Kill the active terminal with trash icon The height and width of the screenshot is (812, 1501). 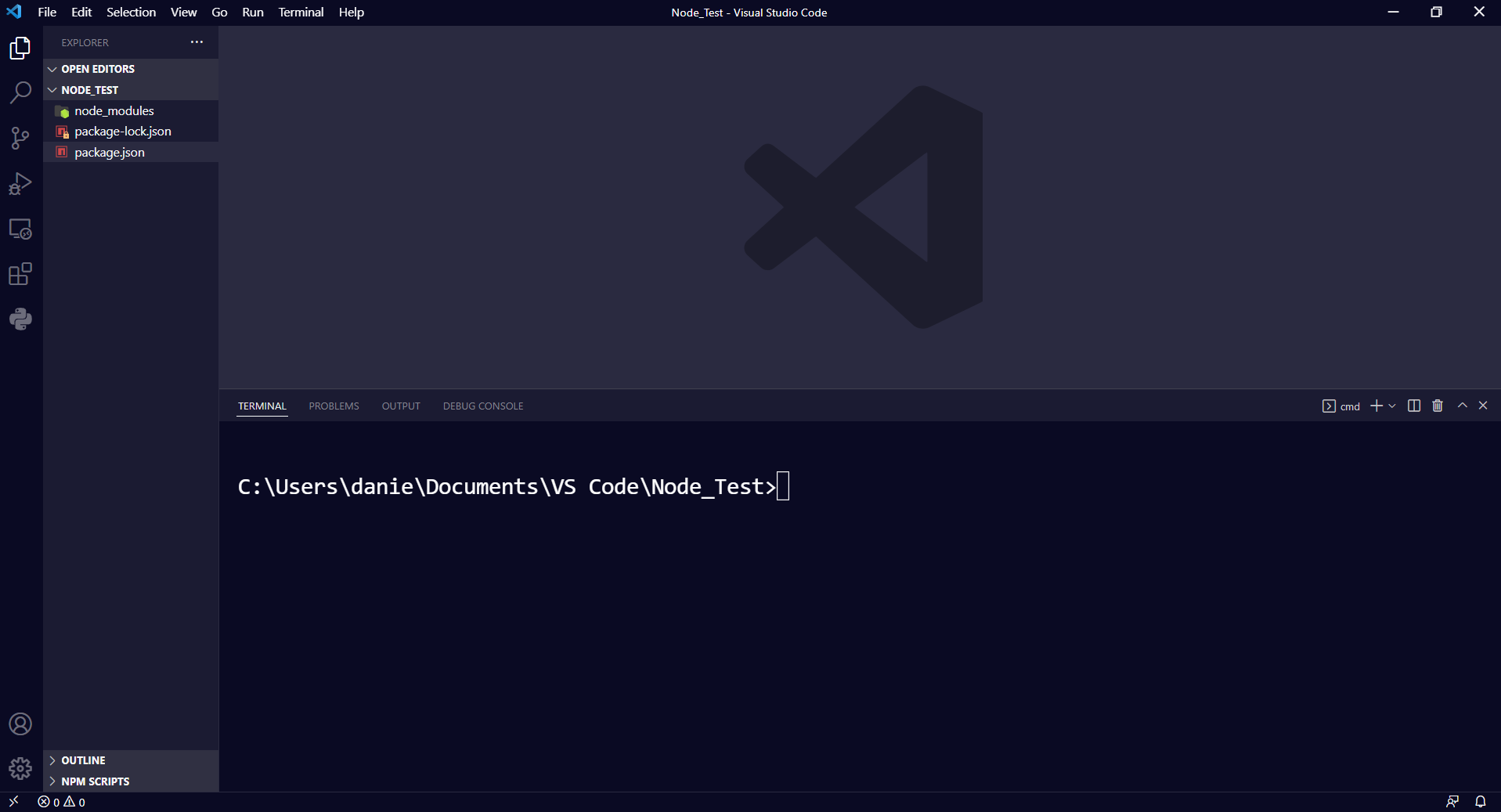coord(1437,406)
